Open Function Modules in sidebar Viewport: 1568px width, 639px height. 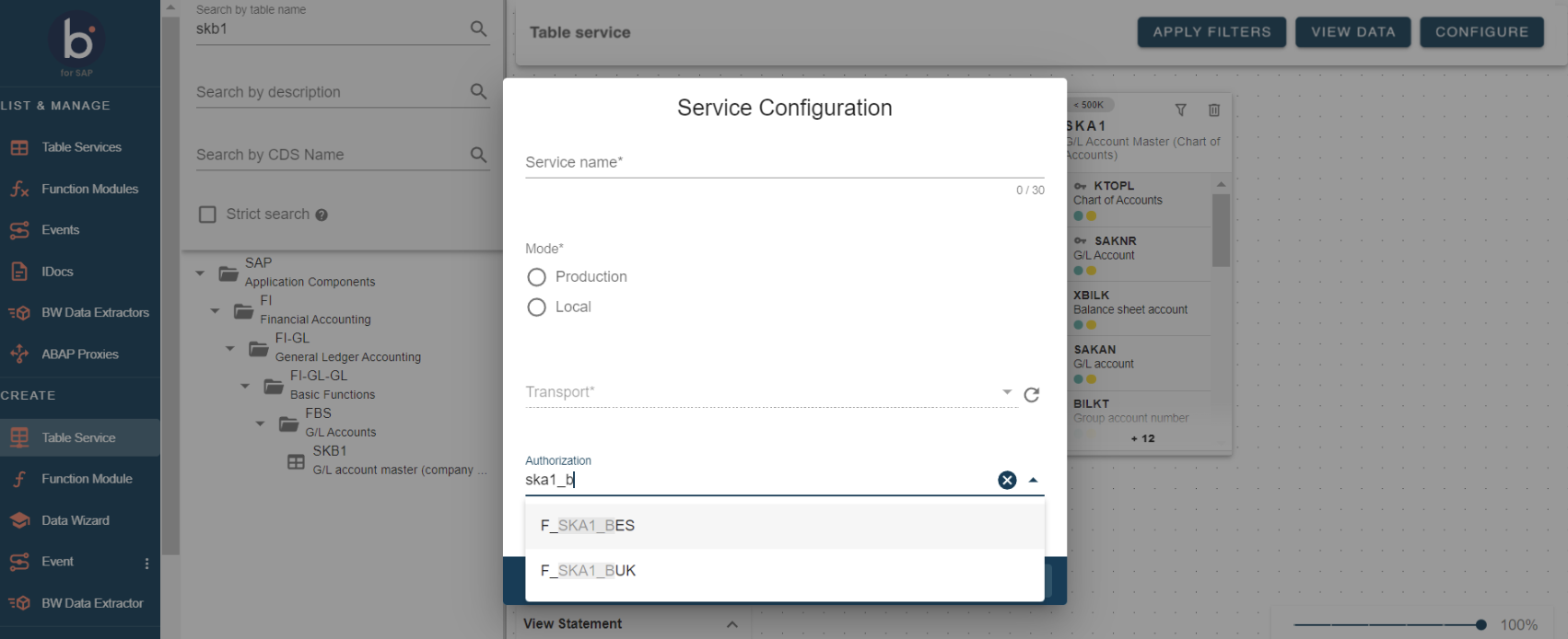click(x=89, y=189)
